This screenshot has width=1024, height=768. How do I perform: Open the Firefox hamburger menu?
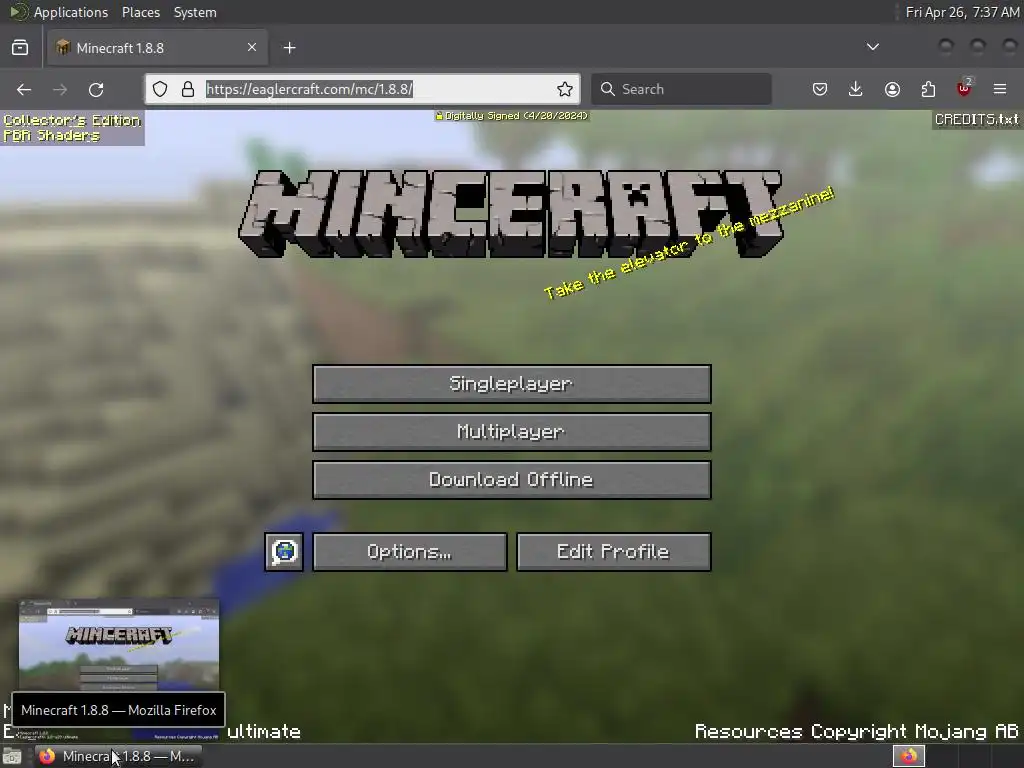(x=1000, y=89)
